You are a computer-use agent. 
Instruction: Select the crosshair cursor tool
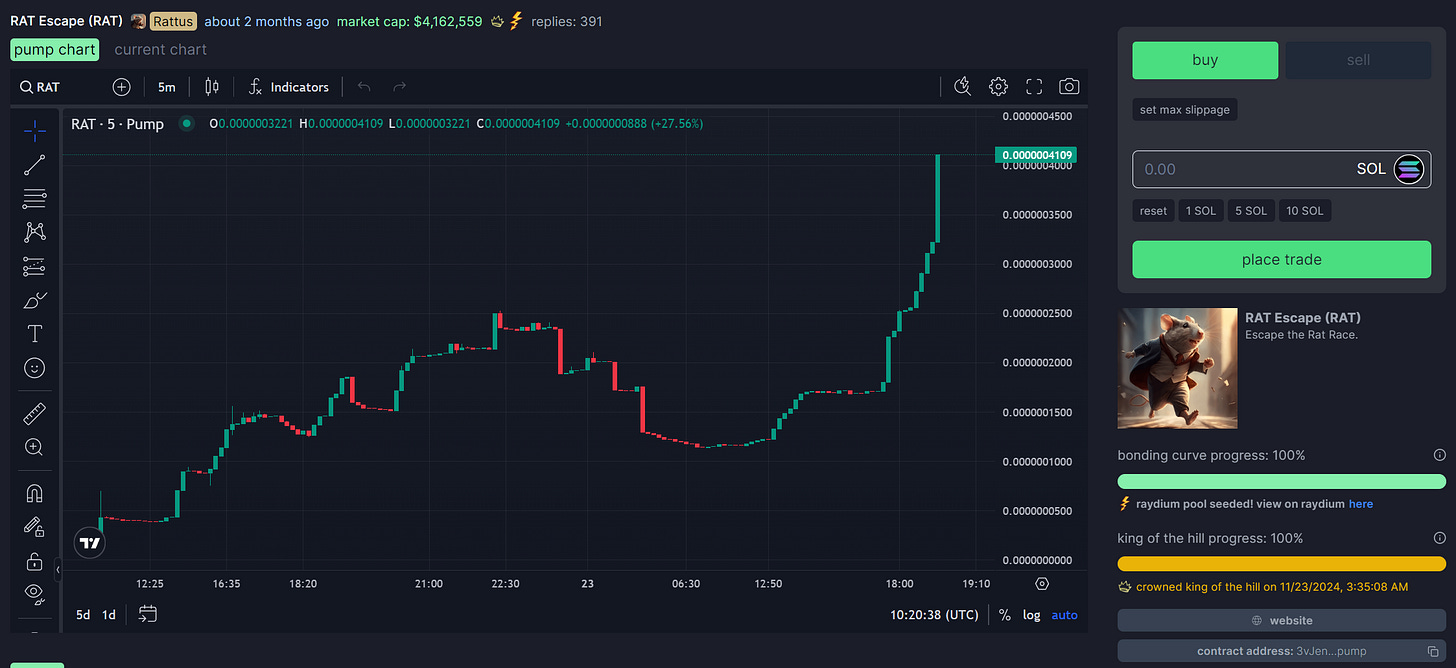(x=34, y=130)
